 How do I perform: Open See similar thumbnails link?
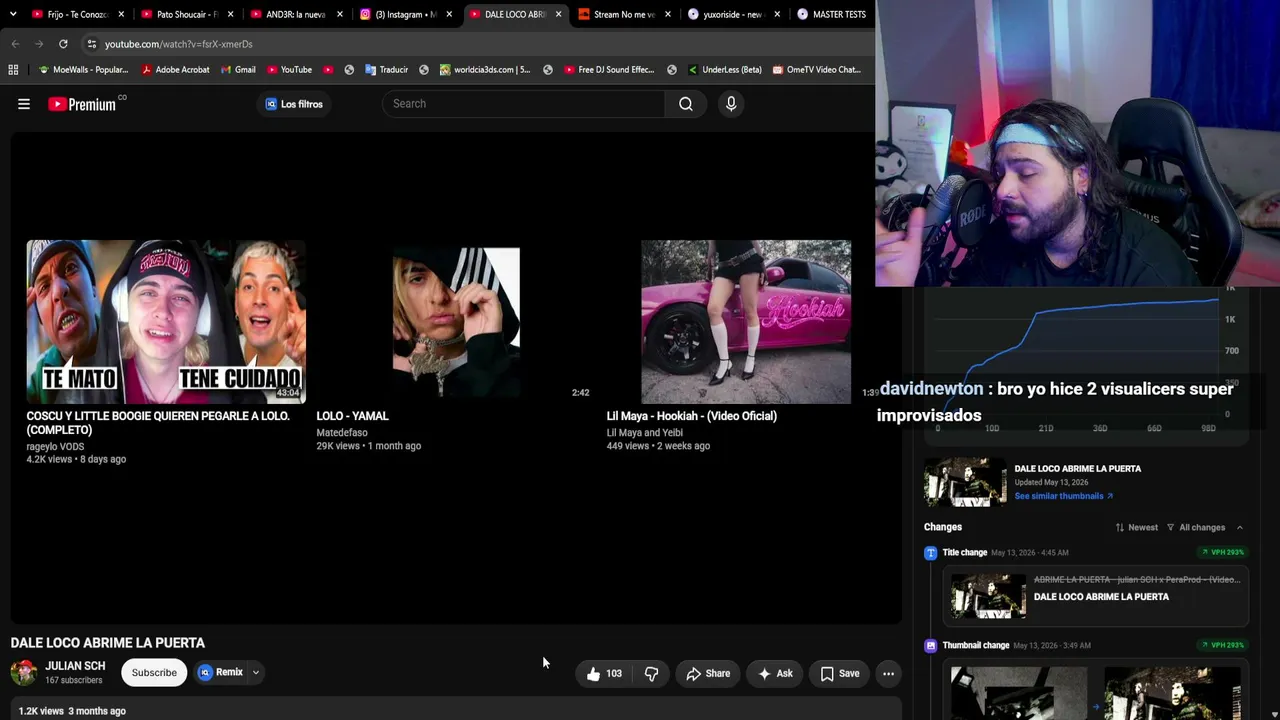pos(1063,496)
